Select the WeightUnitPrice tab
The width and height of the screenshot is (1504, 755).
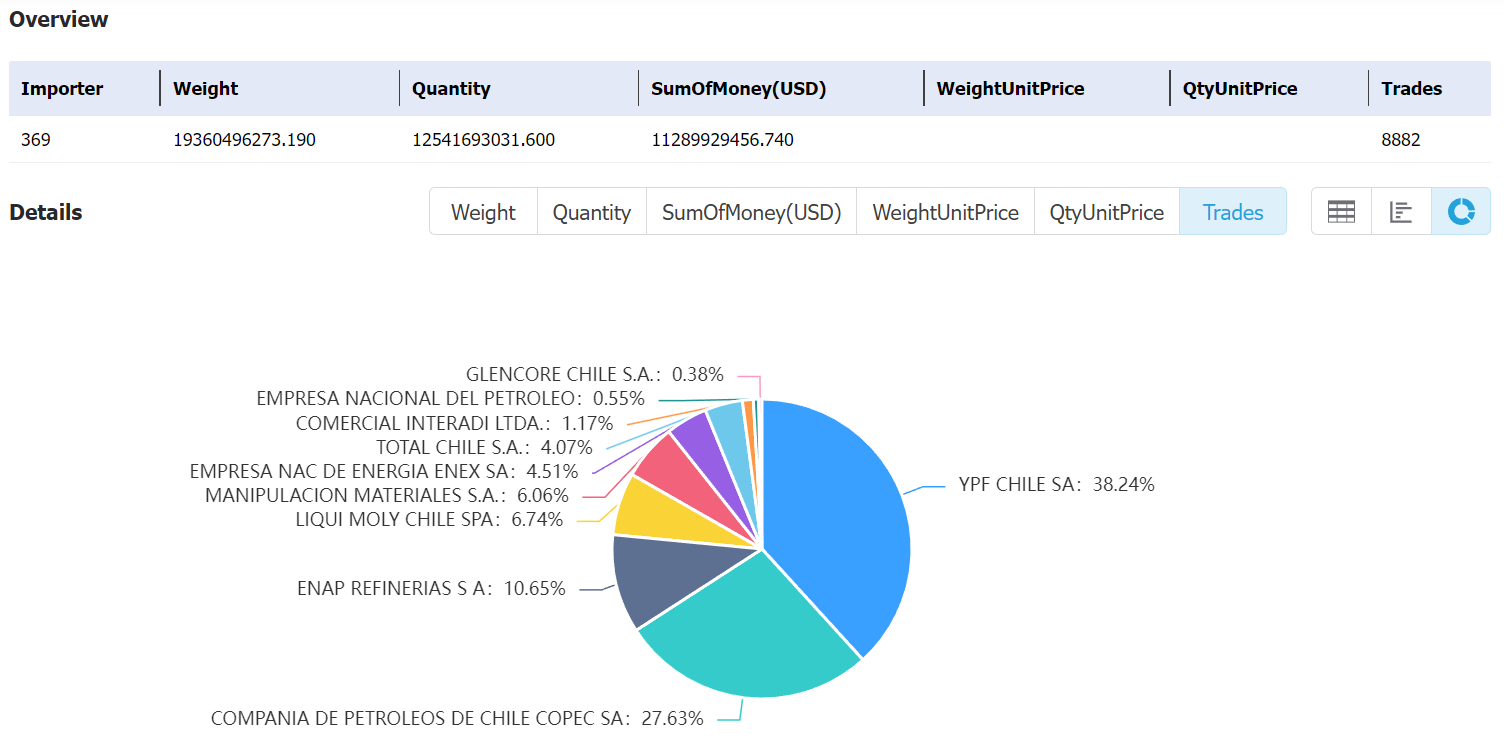(x=945, y=212)
